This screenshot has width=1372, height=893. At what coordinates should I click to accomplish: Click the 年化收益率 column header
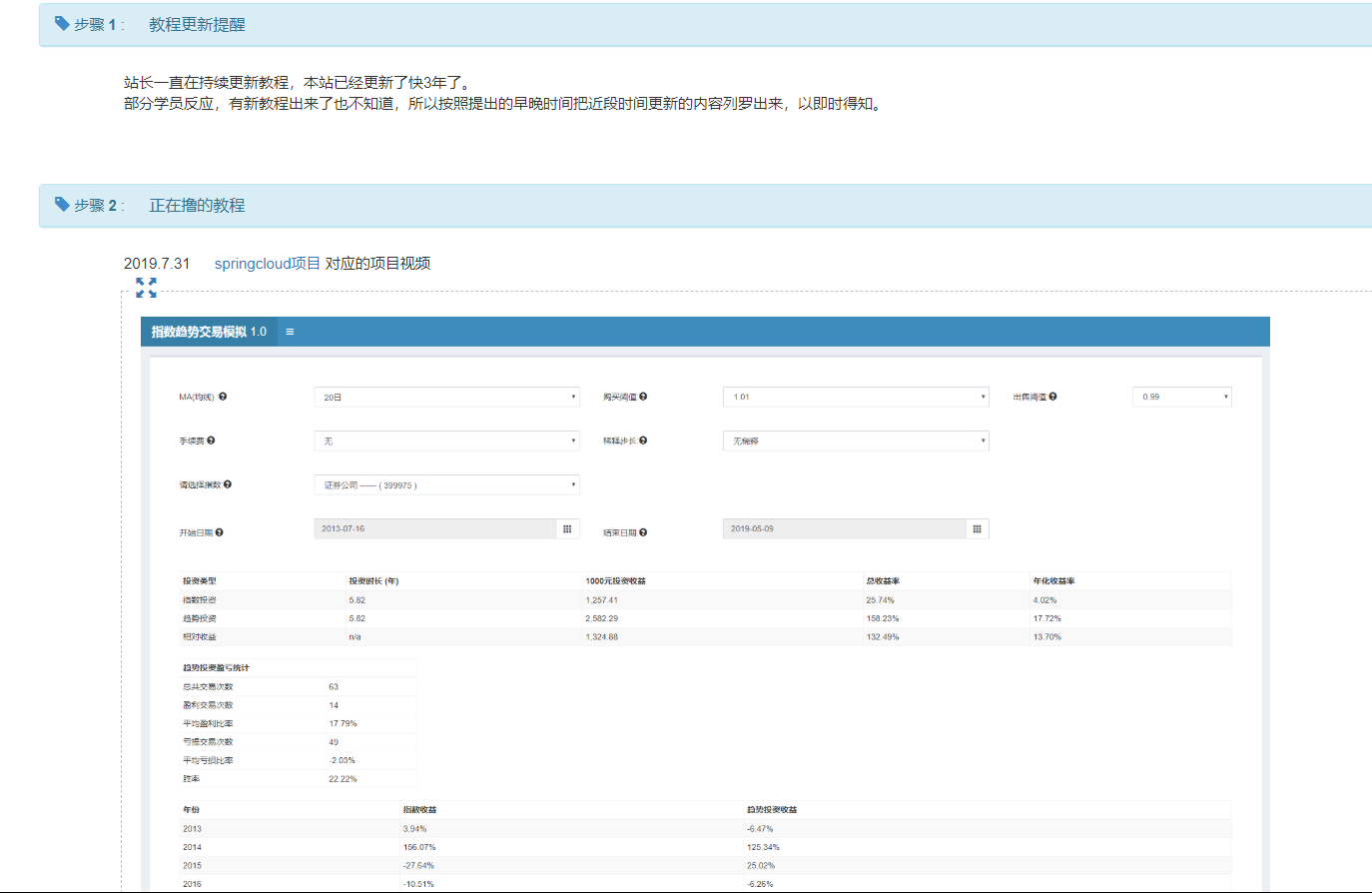tap(1053, 580)
